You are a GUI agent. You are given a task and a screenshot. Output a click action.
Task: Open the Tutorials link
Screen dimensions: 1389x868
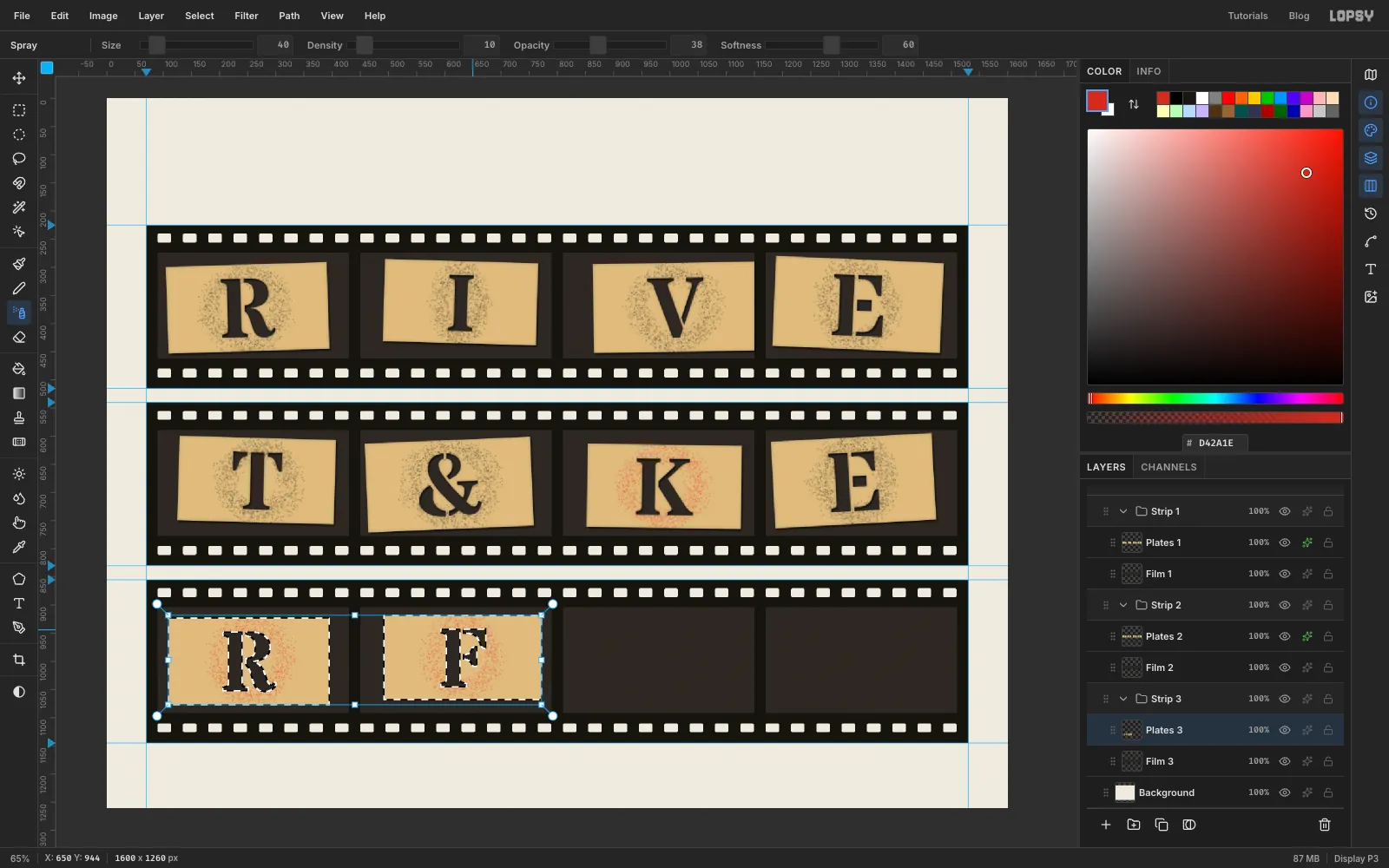click(1247, 16)
